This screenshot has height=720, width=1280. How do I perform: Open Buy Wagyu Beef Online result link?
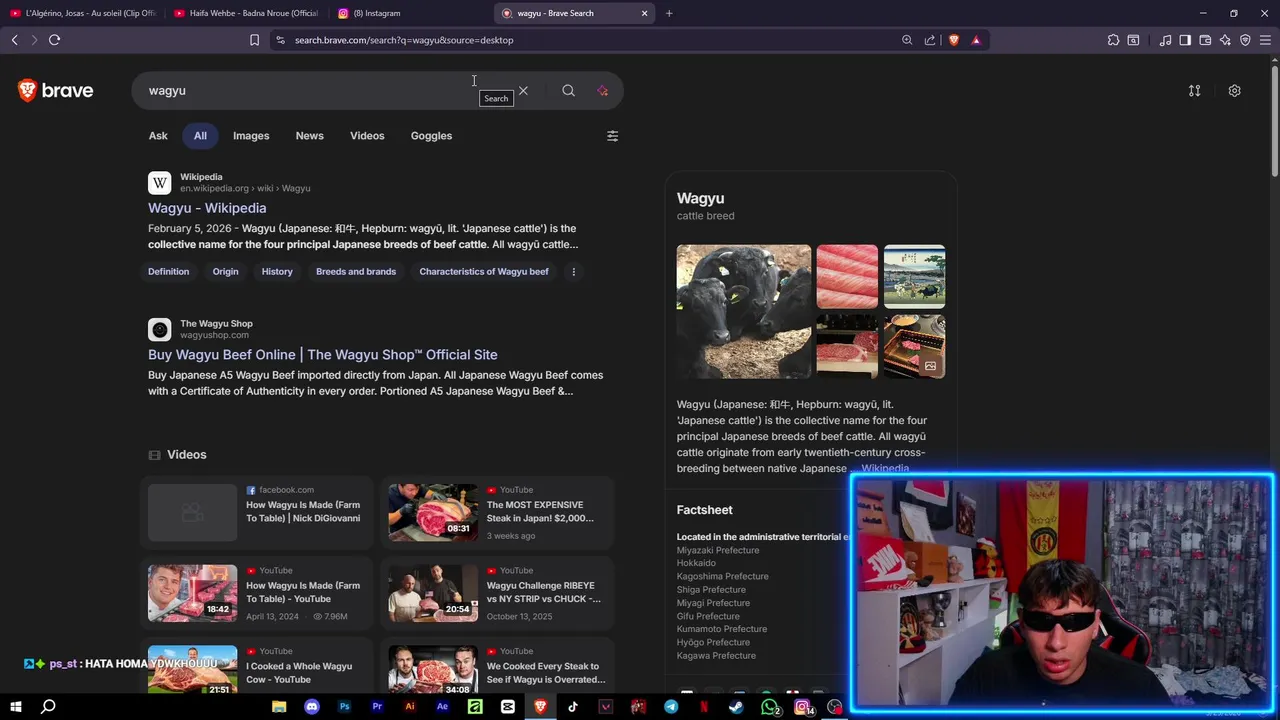[322, 355]
